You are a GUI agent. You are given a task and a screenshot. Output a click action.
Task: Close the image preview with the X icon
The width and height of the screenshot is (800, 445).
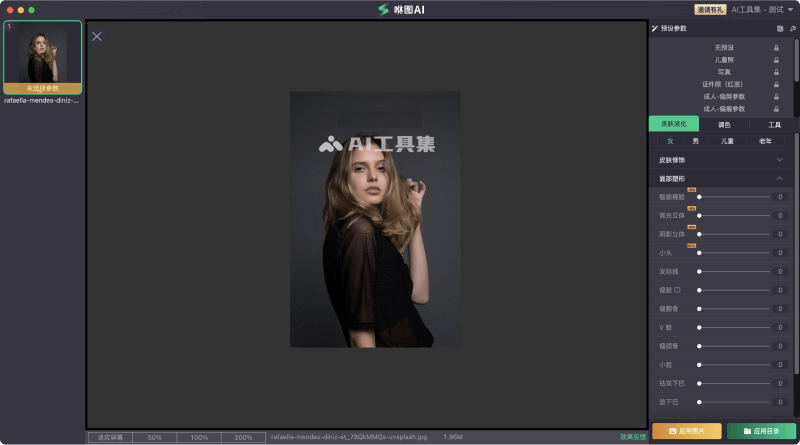click(97, 37)
